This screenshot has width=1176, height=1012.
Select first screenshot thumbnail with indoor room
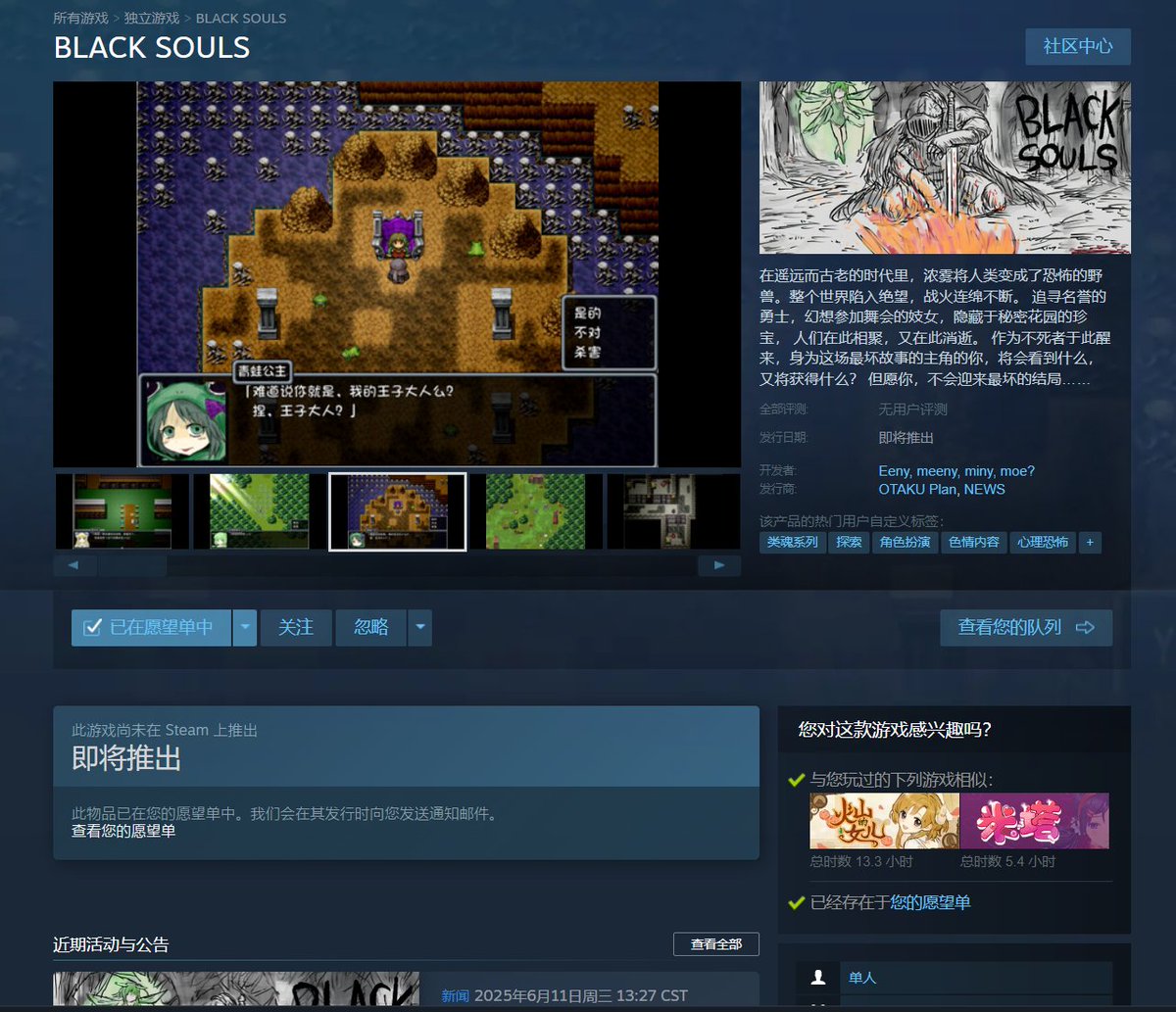122,511
